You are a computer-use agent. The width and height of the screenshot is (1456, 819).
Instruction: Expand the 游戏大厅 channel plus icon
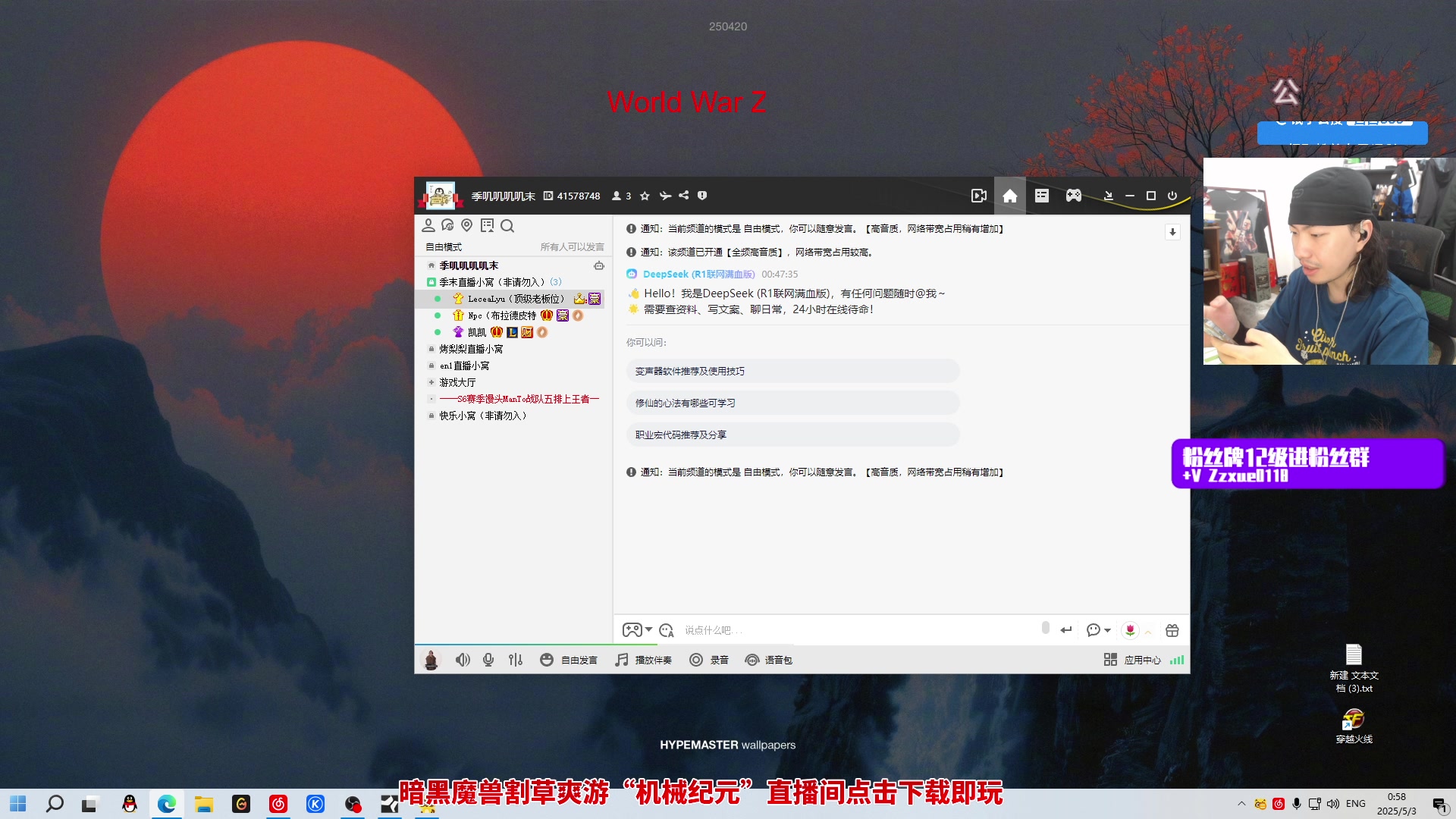(431, 382)
